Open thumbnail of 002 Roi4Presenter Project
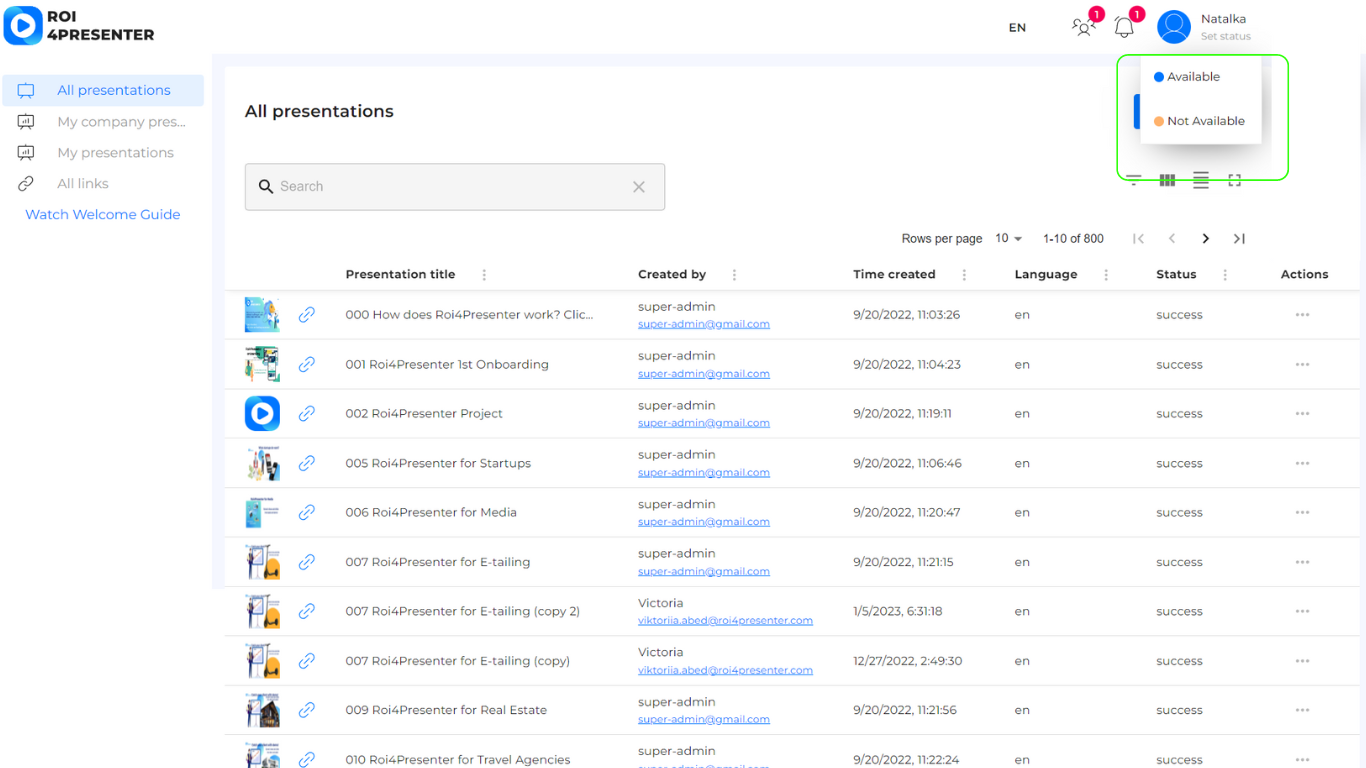 pyautogui.click(x=262, y=414)
